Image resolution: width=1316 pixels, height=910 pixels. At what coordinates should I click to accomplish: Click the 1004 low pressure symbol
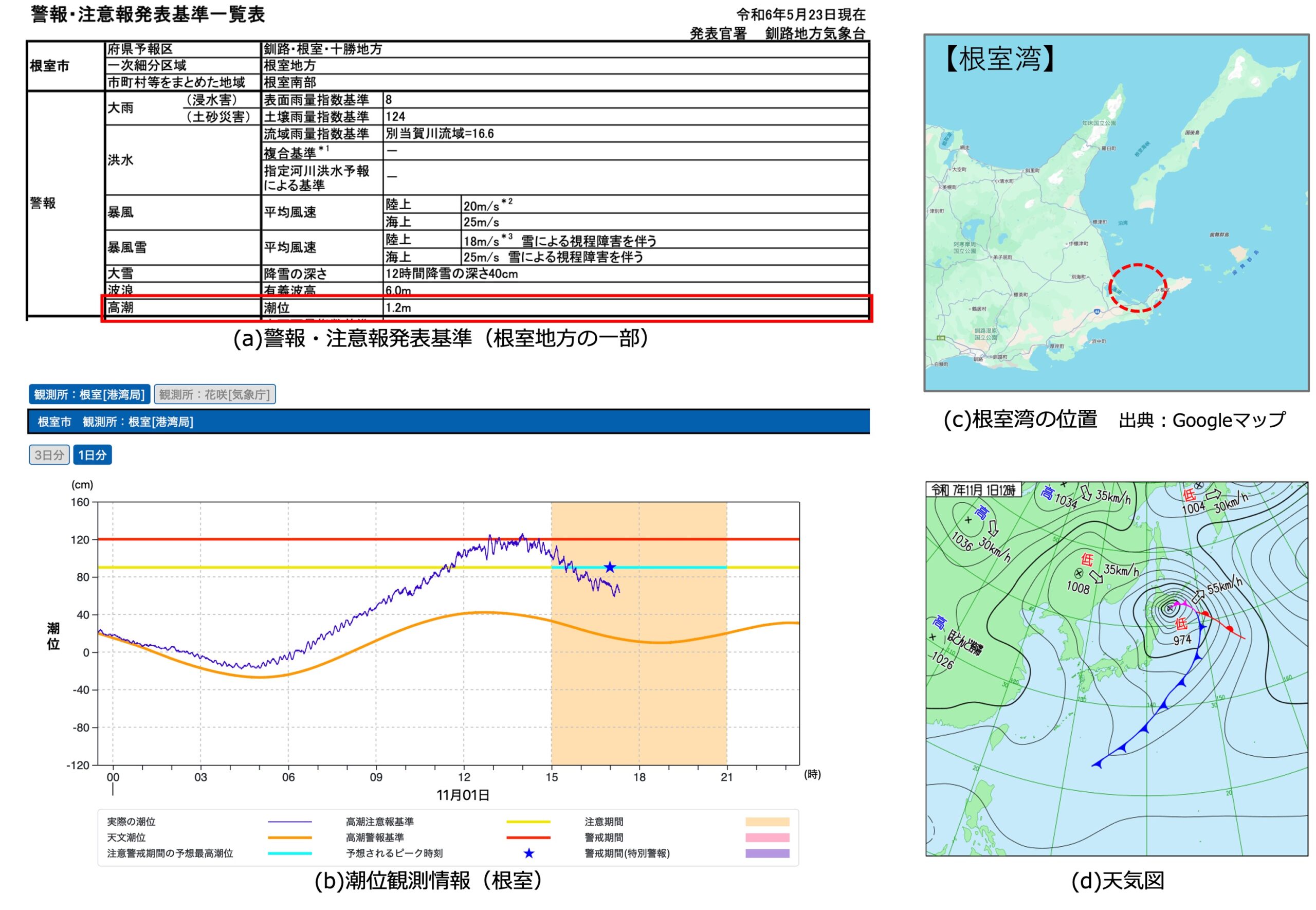[1199, 485]
